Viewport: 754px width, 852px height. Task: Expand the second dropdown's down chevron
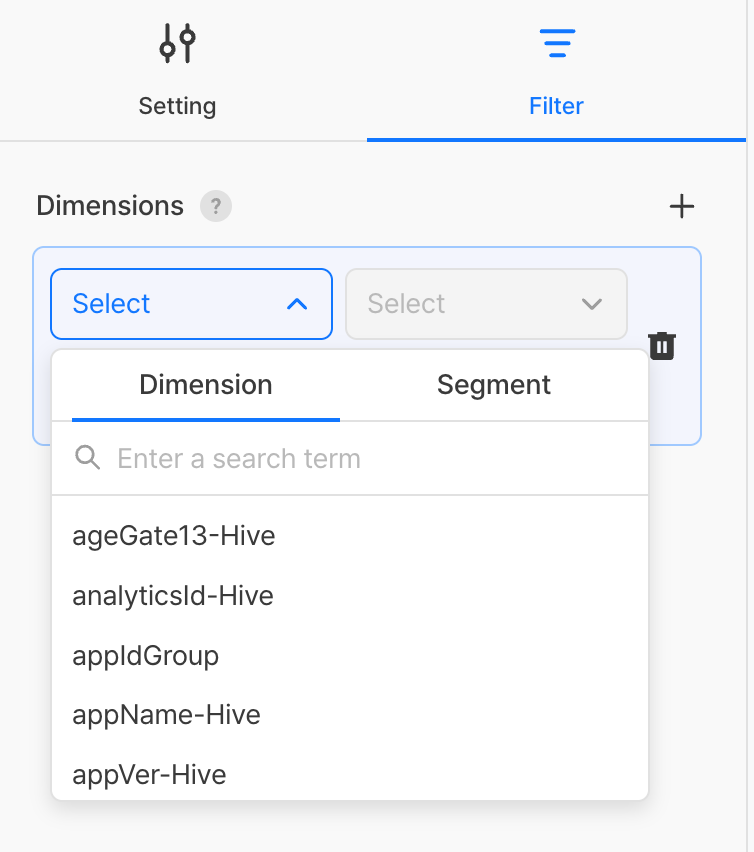(592, 304)
